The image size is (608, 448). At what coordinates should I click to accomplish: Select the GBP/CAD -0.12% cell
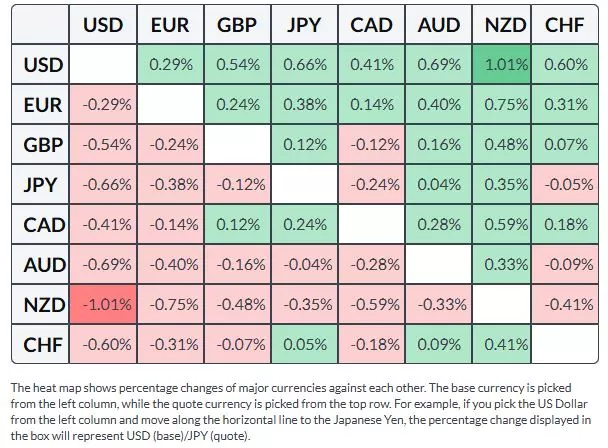pyautogui.click(x=371, y=145)
